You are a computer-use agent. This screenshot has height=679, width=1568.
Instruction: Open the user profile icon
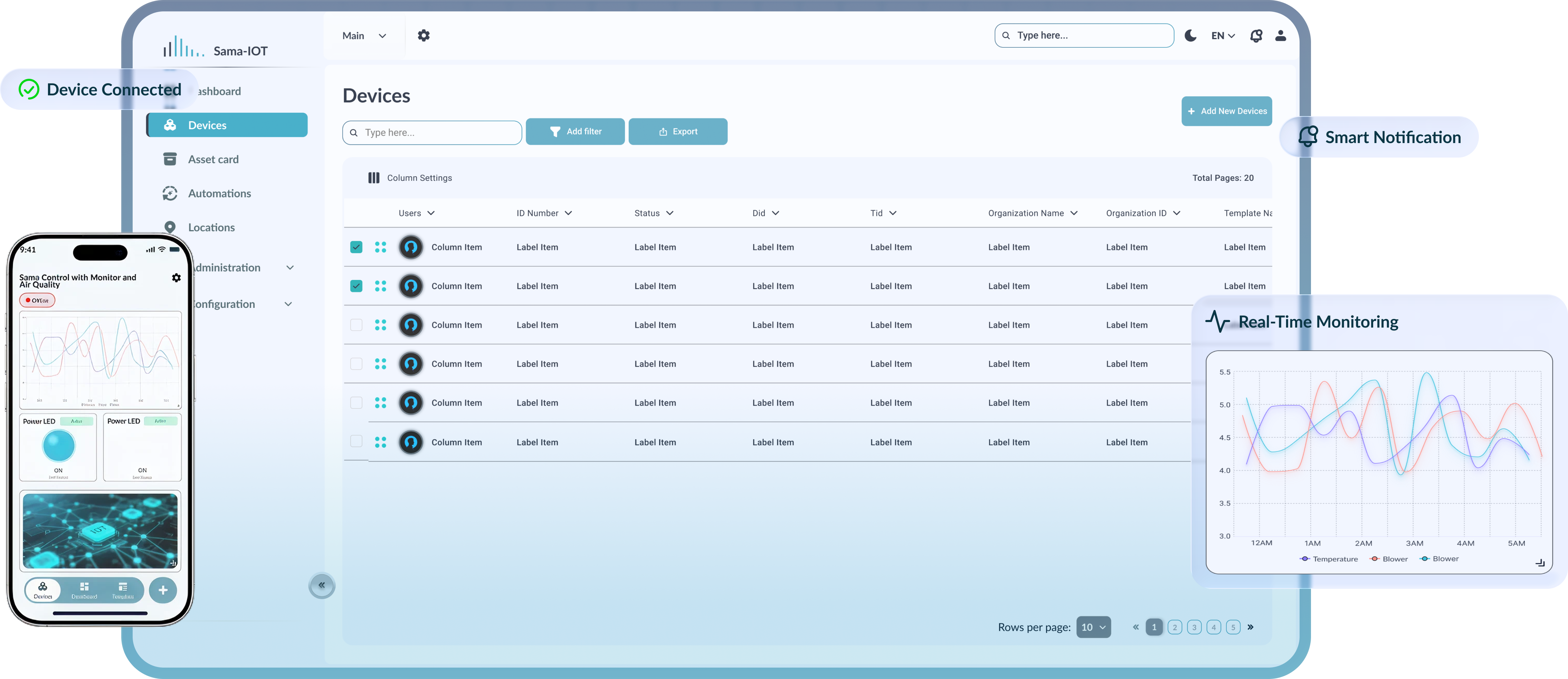[x=1281, y=35]
